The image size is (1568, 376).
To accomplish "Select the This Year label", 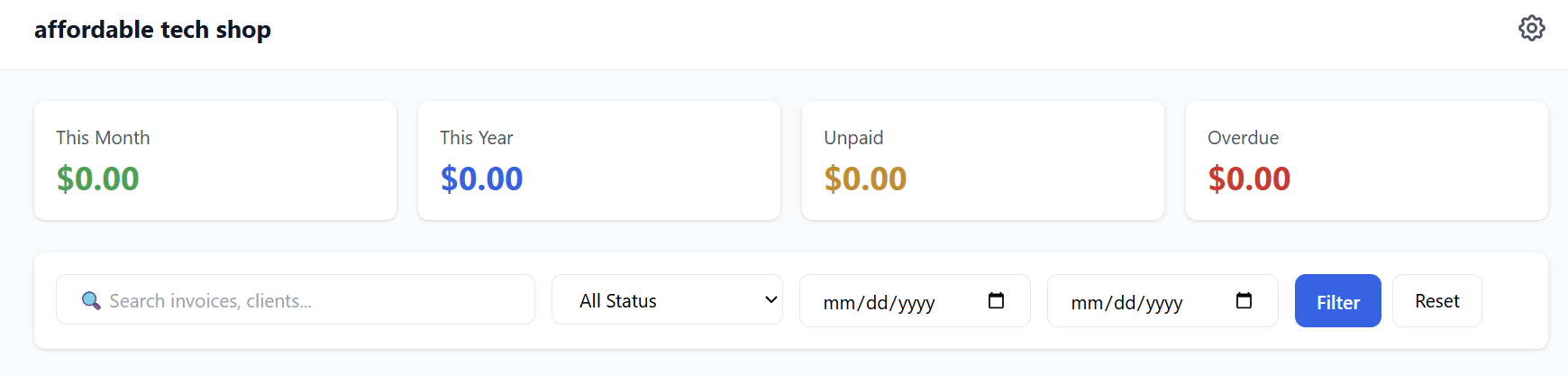I will pos(476,138).
